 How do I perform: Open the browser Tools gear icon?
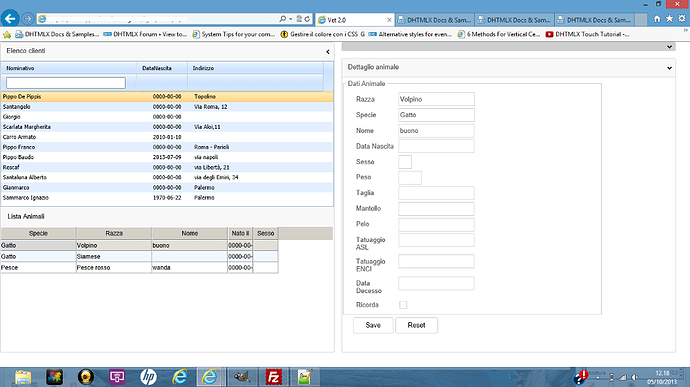pyautogui.click(x=682, y=19)
